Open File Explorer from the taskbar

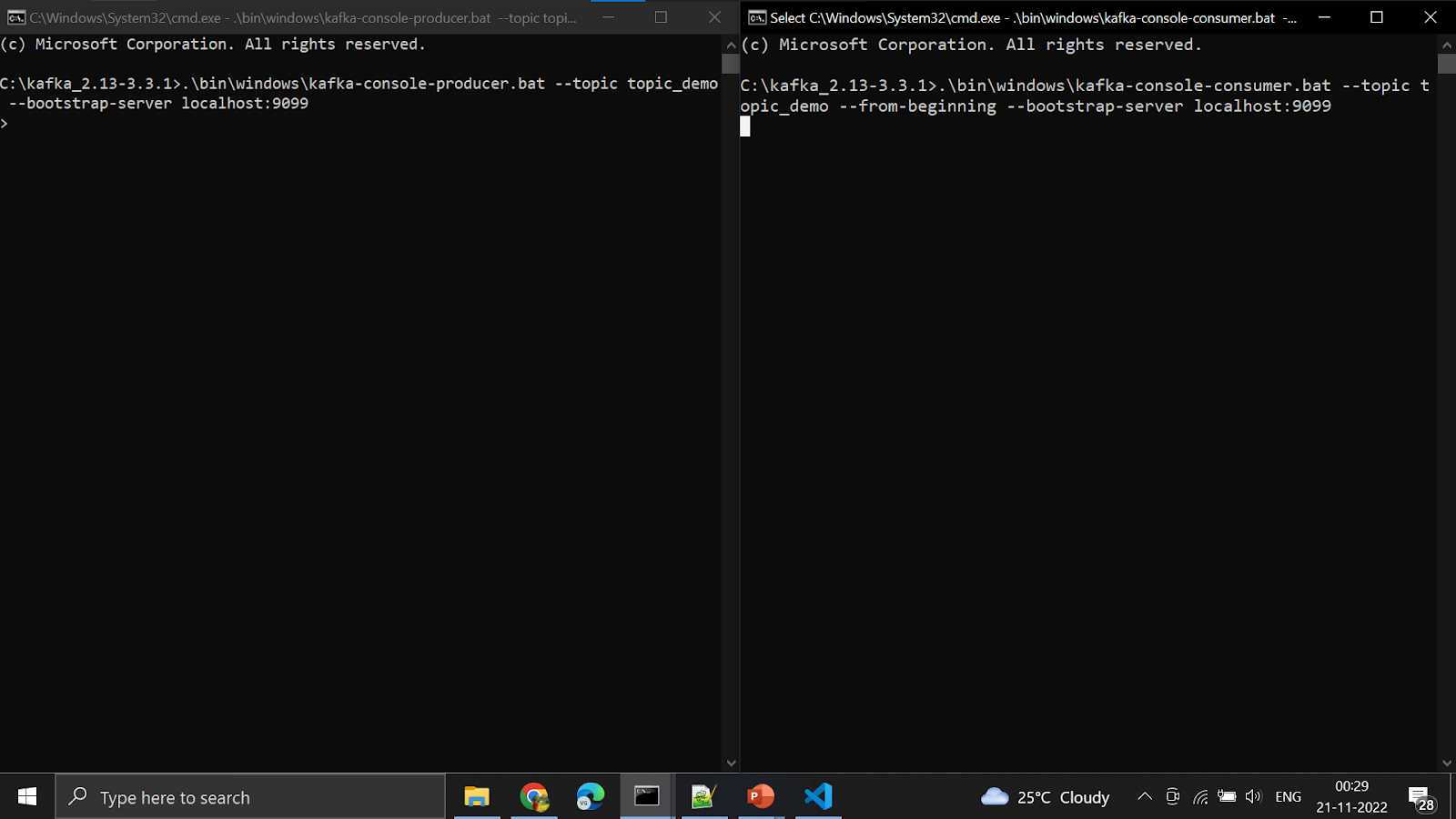pyautogui.click(x=477, y=797)
